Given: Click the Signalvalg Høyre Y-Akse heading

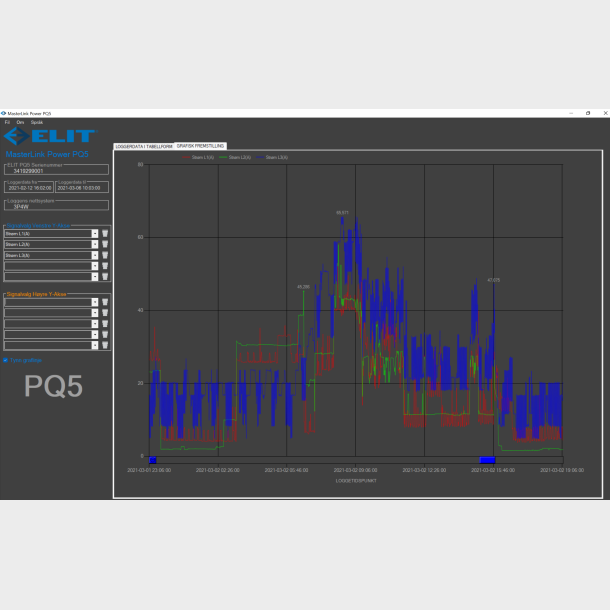Looking at the screenshot, I should pyautogui.click(x=37, y=294).
